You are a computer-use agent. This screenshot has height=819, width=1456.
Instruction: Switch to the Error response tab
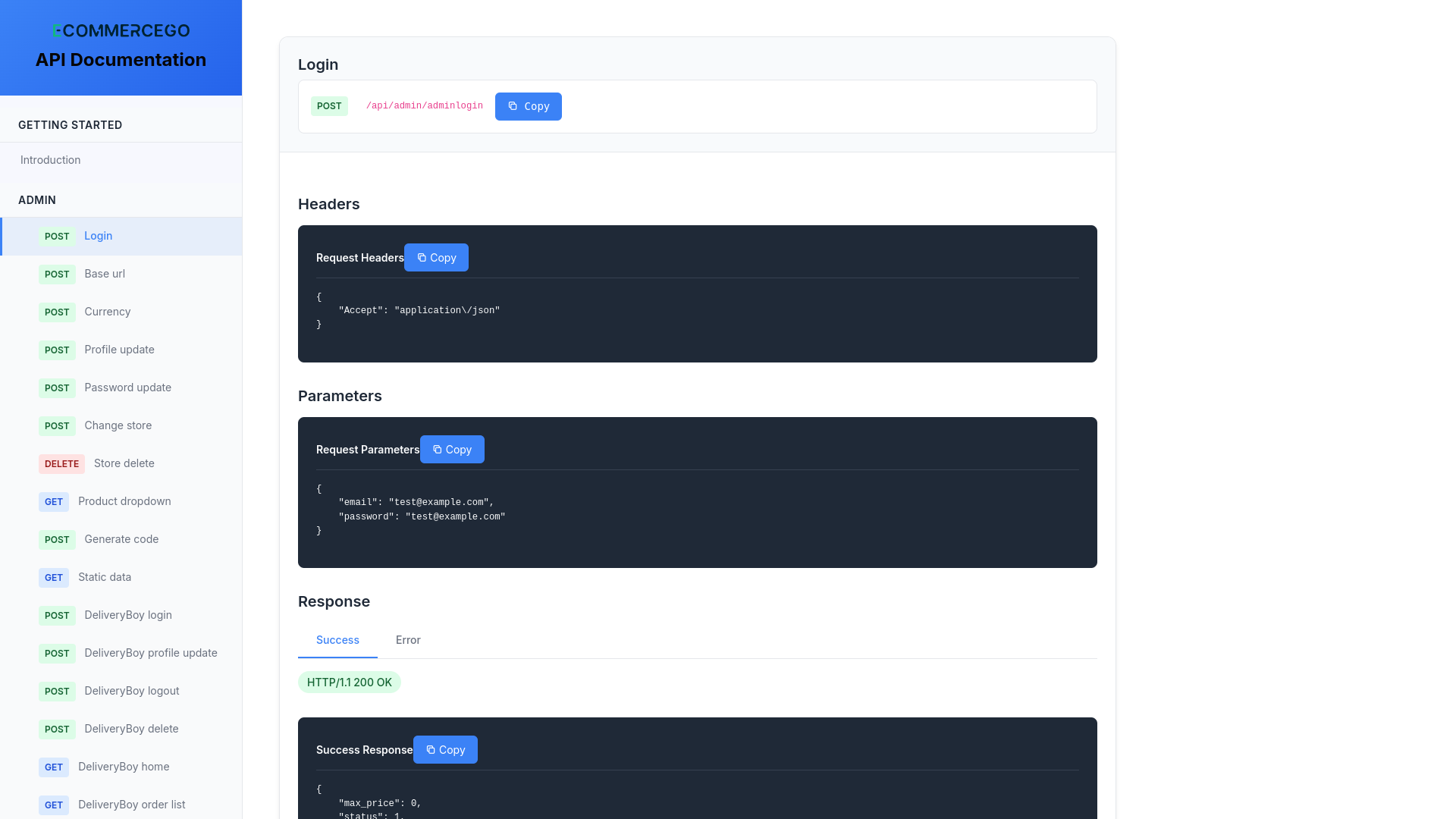(408, 640)
